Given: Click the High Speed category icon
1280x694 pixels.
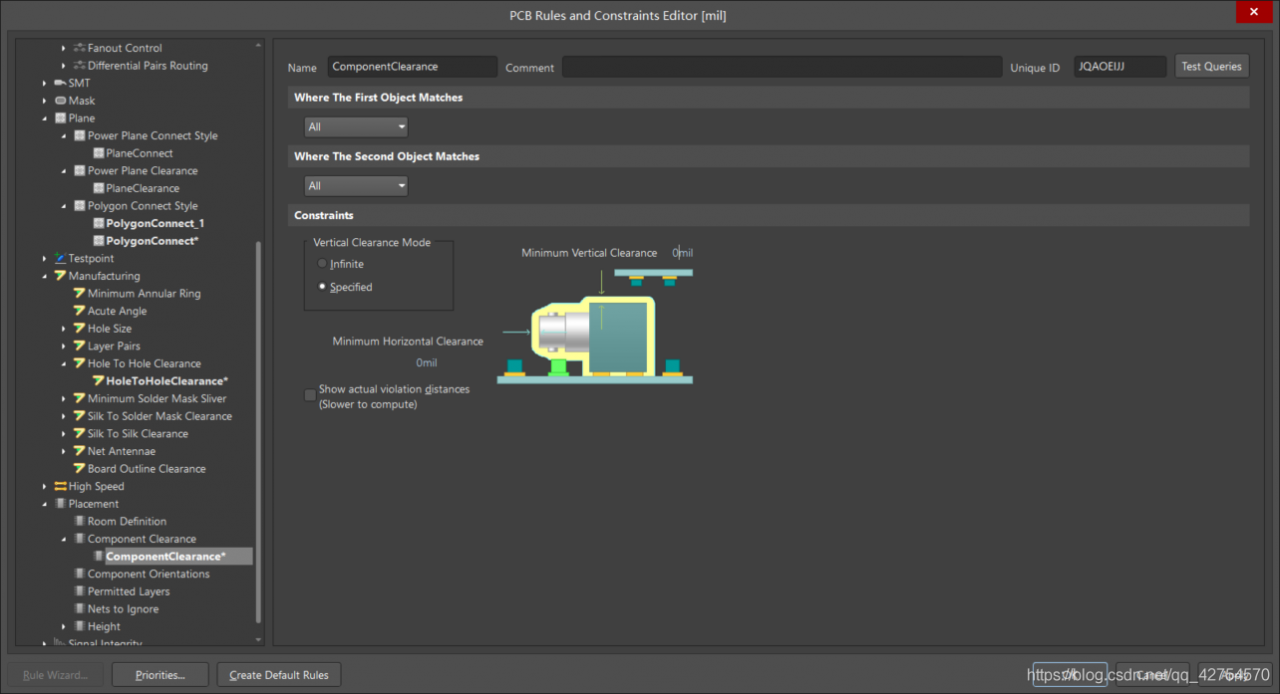Looking at the screenshot, I should (60, 486).
